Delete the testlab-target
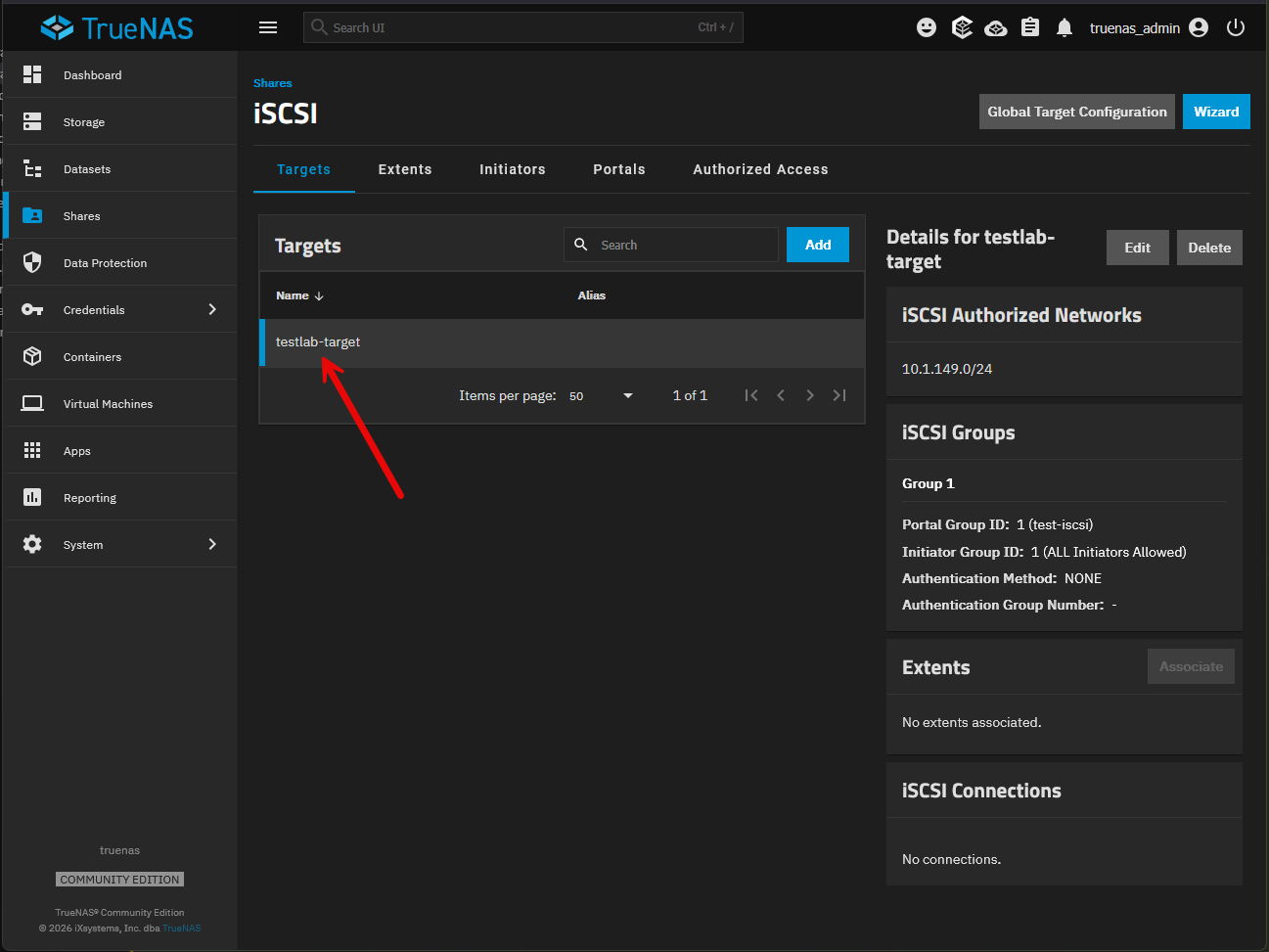This screenshot has height=952, width=1269. tap(1209, 248)
